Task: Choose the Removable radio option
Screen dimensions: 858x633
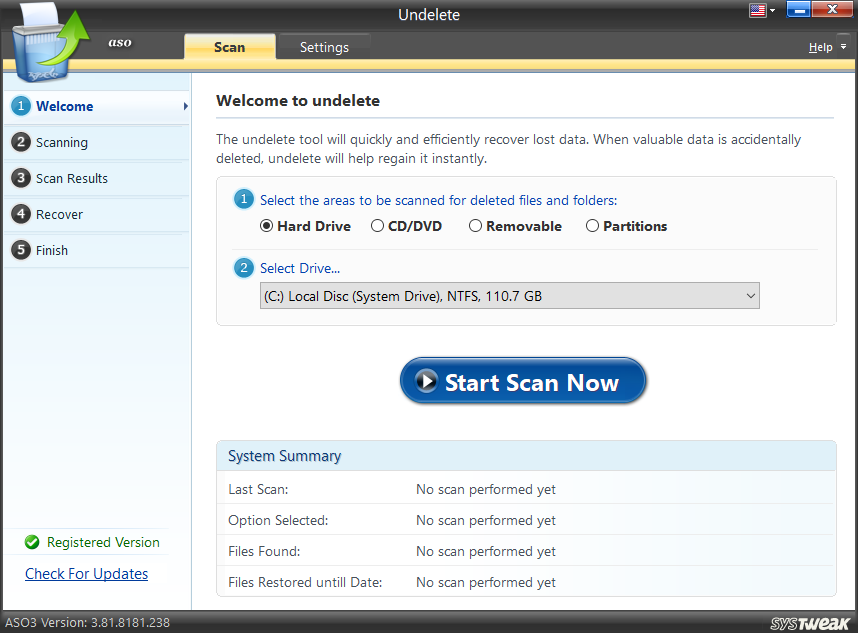Action: click(x=476, y=226)
